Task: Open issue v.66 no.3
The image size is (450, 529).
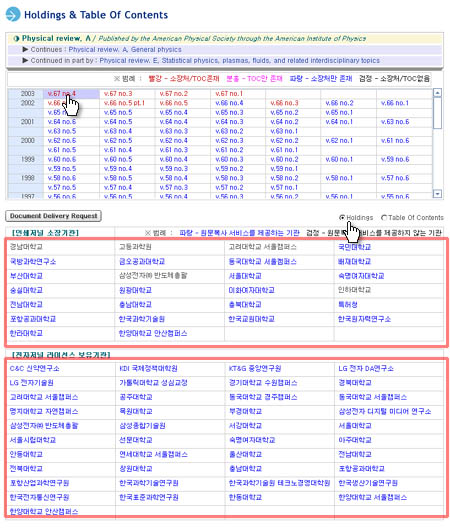Action: [x=284, y=103]
